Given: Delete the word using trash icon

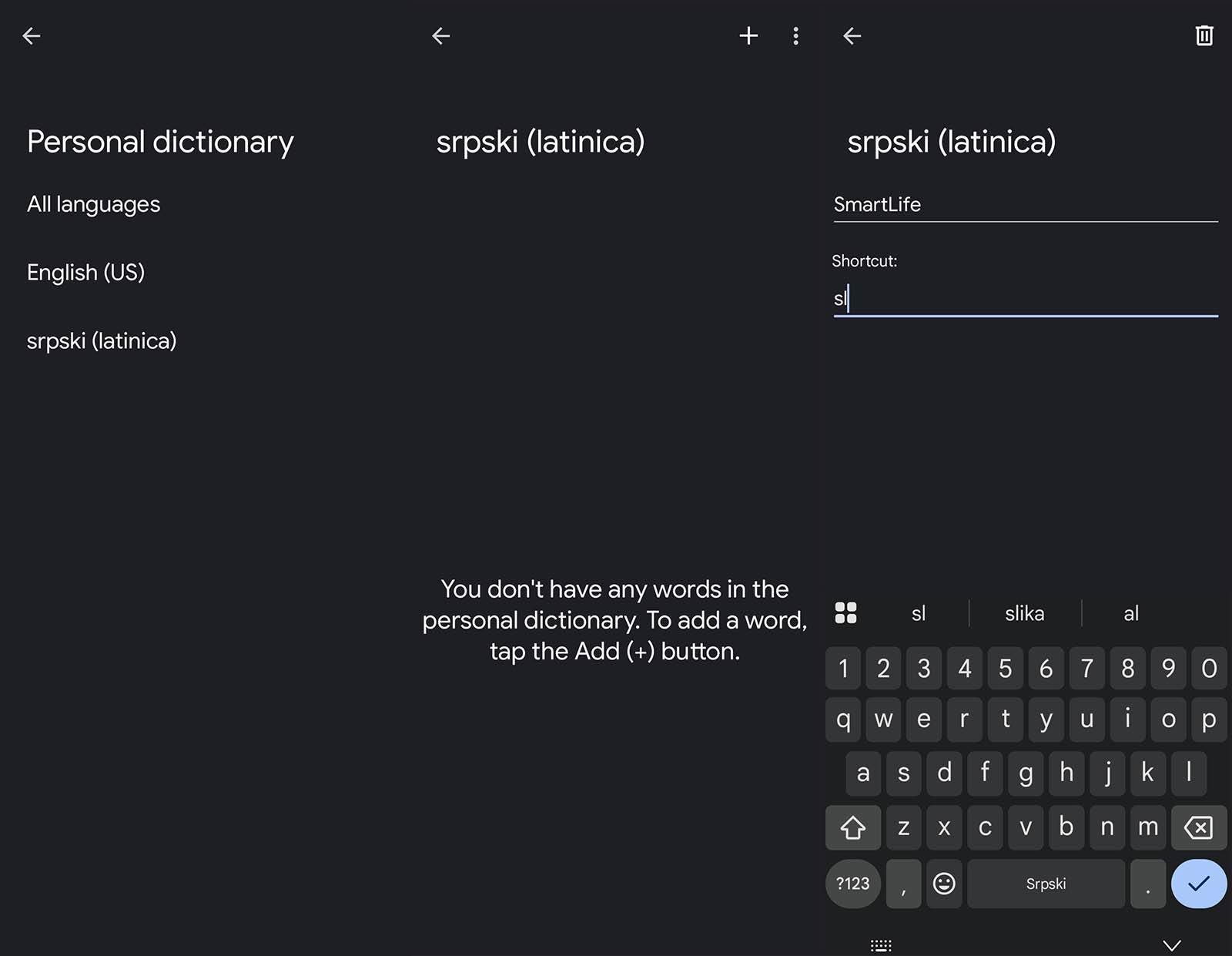Looking at the screenshot, I should (x=1204, y=36).
